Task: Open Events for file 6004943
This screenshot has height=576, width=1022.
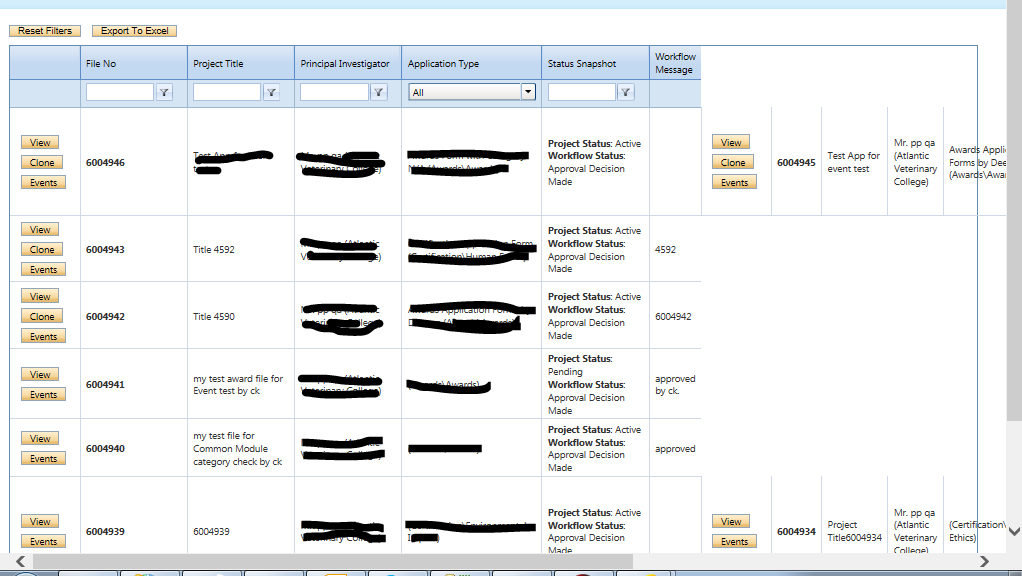Action: (x=44, y=270)
